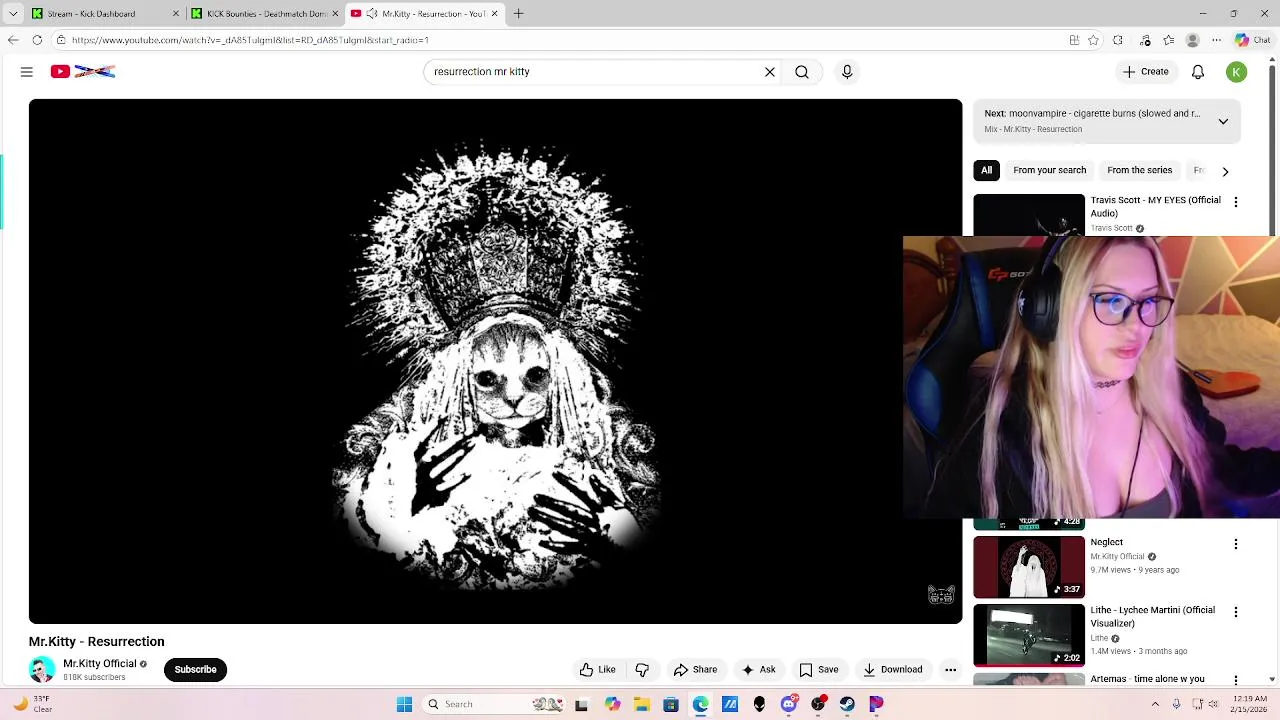Show hidden system tray icons
1280x720 pixels.
coord(1155,704)
